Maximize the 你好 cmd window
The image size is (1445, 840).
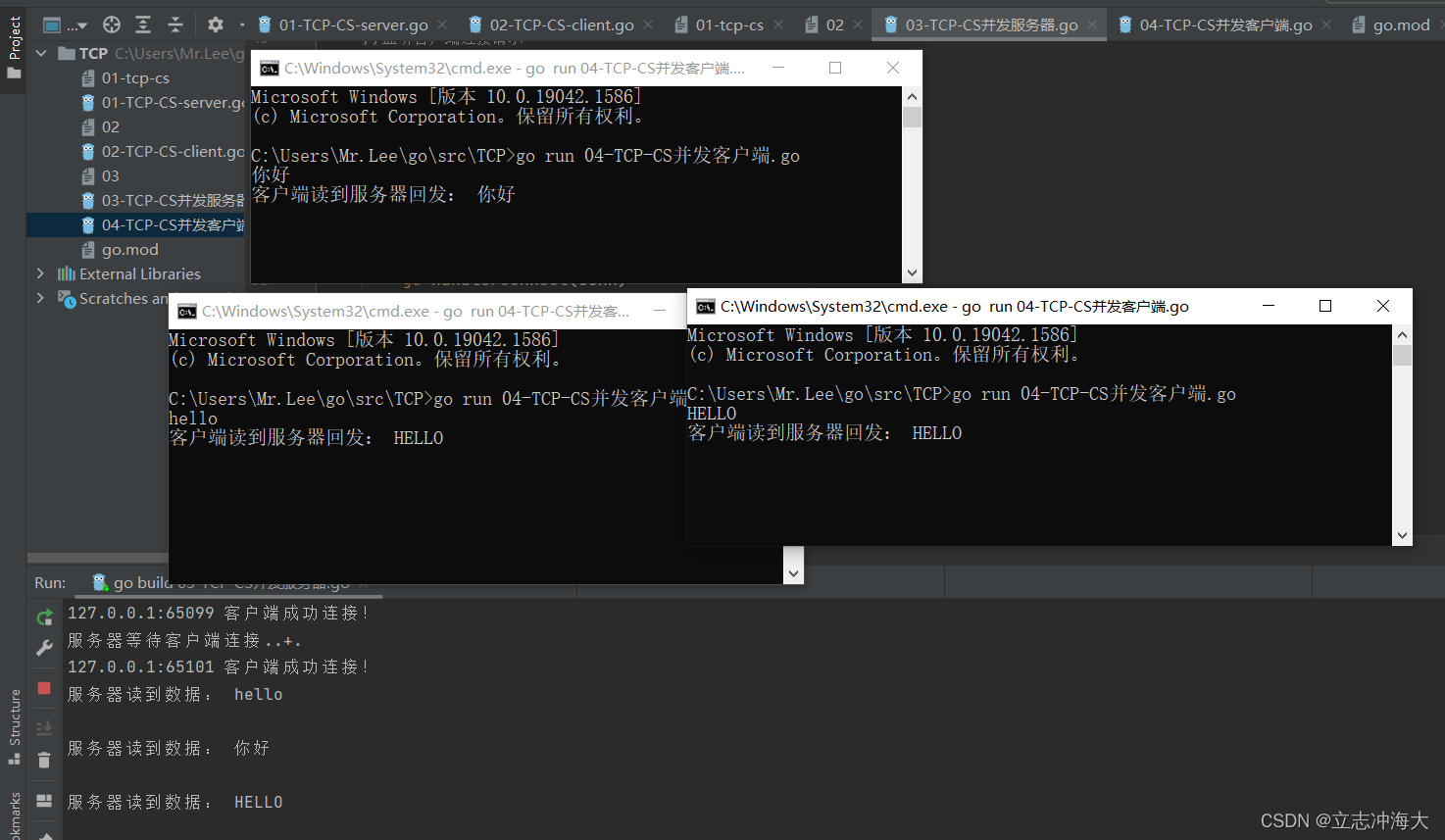(x=835, y=68)
